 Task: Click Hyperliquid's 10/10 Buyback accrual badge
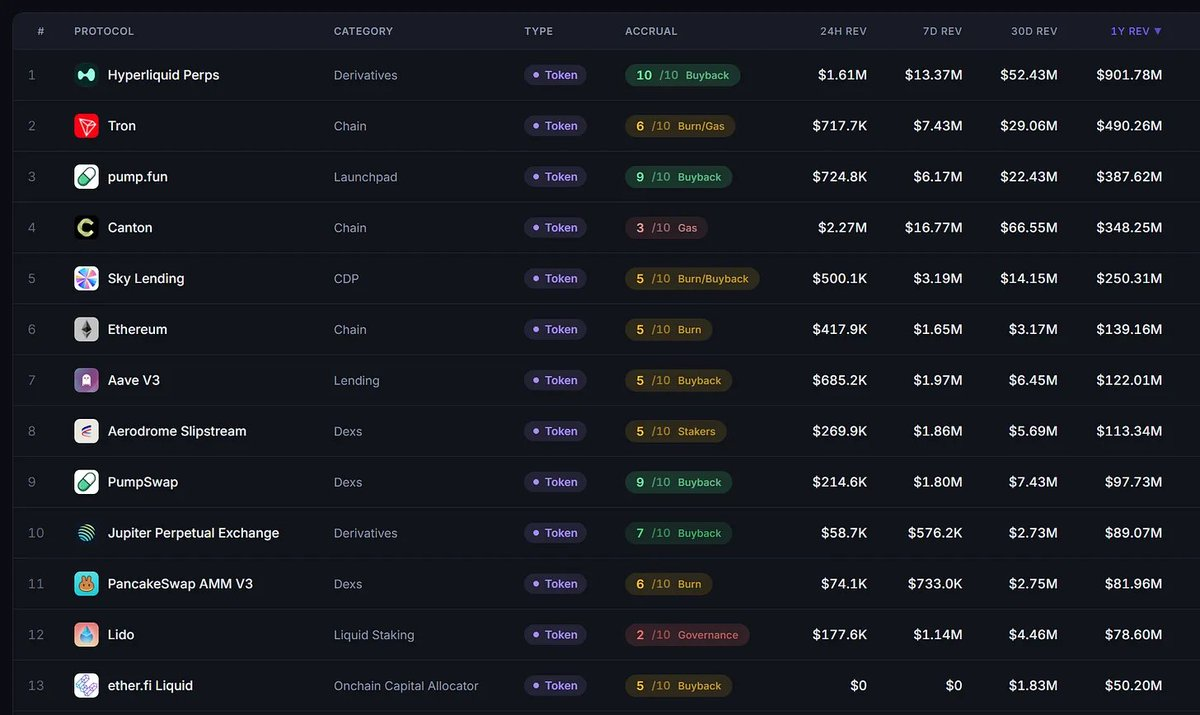[682, 75]
